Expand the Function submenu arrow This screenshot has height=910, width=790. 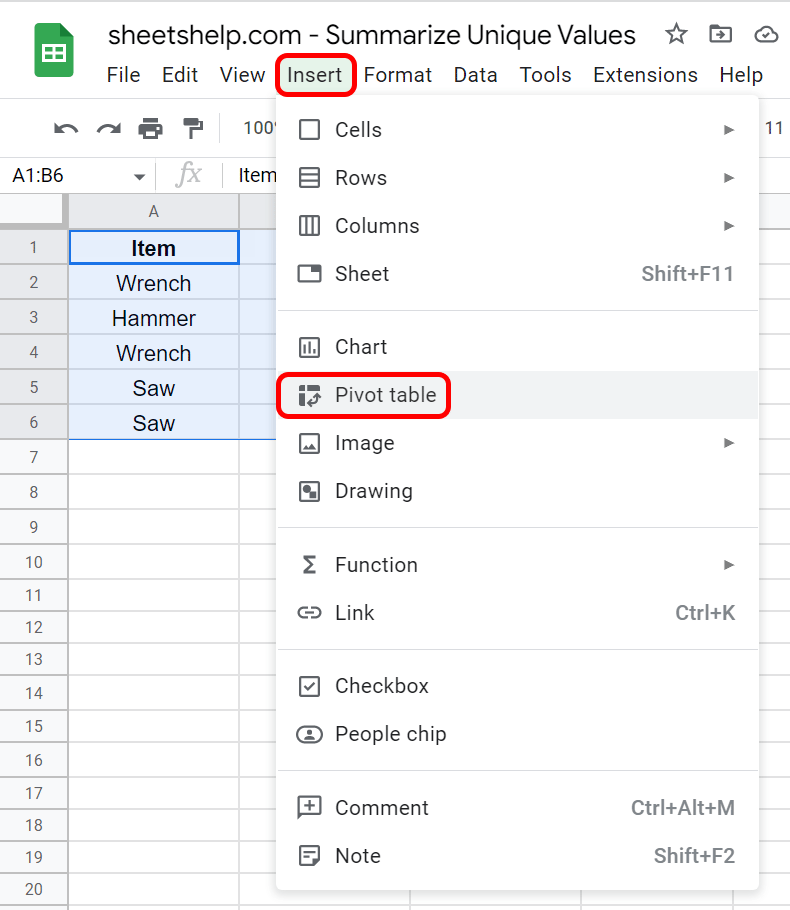(x=729, y=565)
